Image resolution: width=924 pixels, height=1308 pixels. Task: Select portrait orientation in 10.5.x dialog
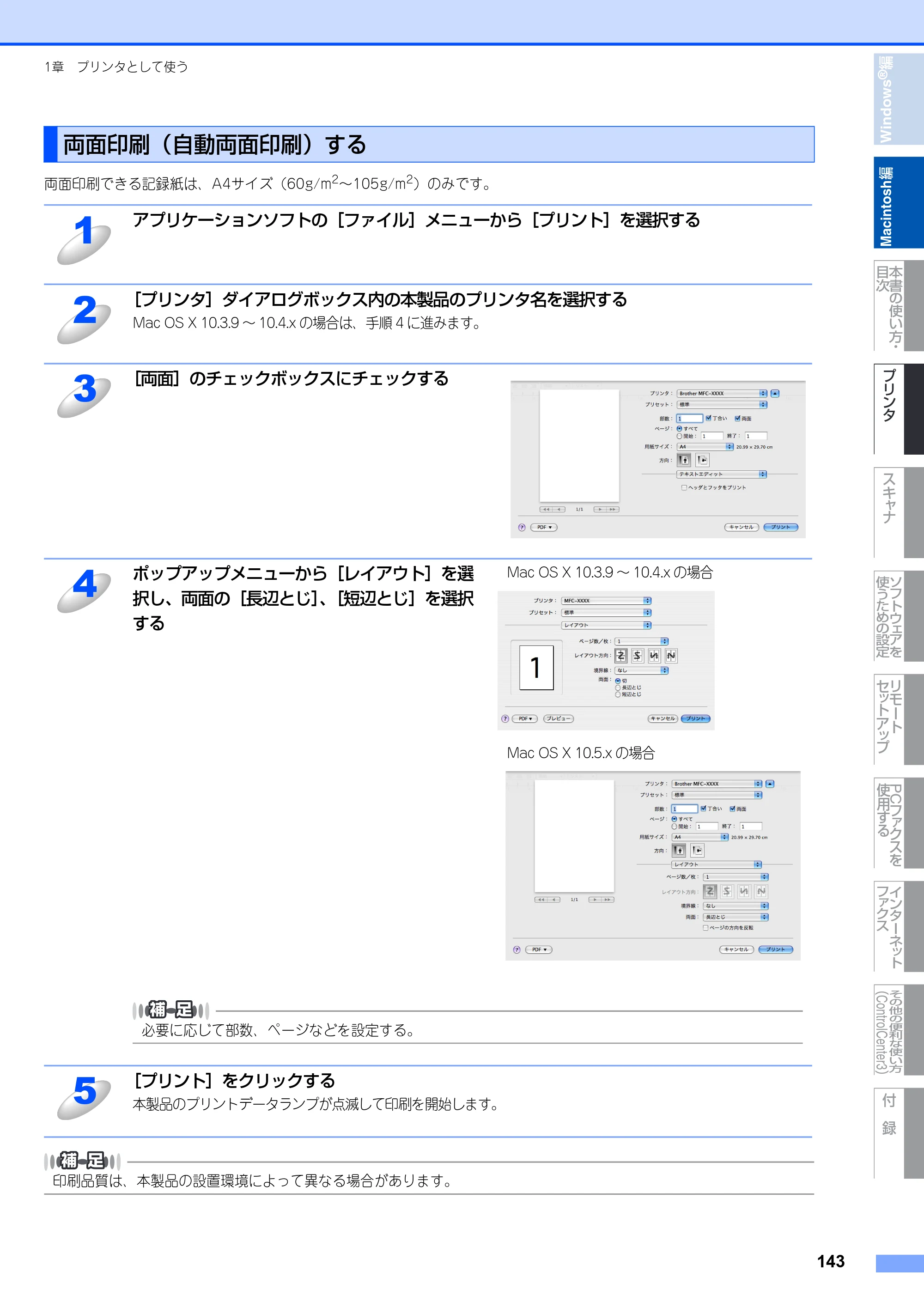point(679,851)
